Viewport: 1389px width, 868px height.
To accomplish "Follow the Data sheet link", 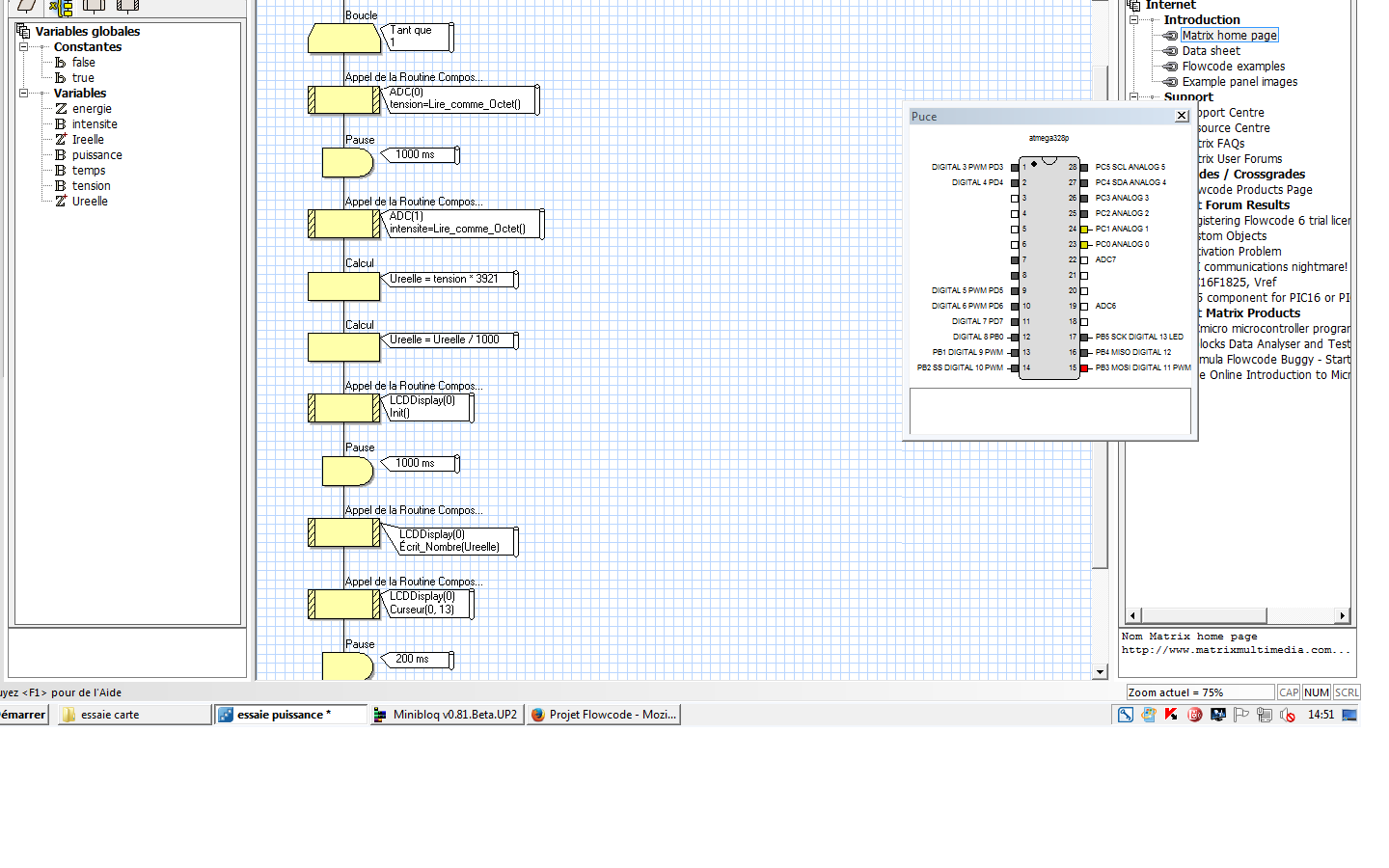I will pos(1208,50).
